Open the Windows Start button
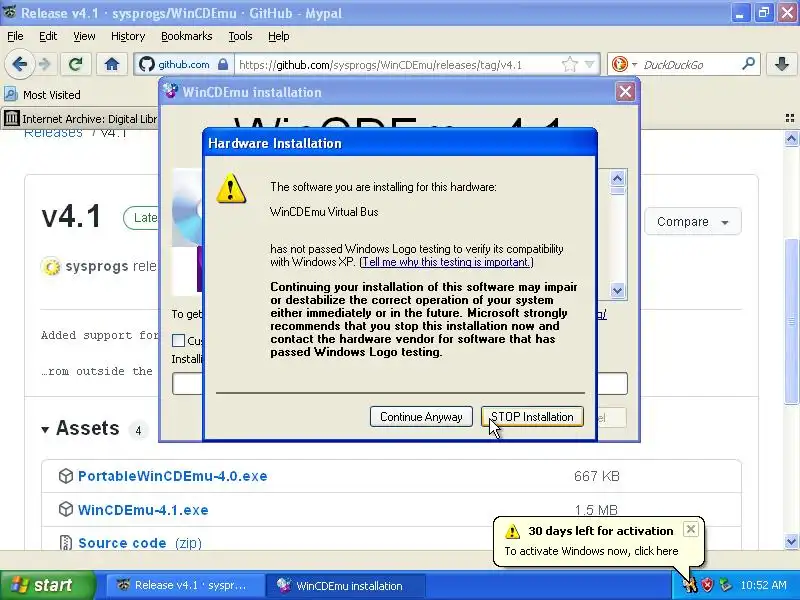This screenshot has height=600, width=800. tap(48, 585)
